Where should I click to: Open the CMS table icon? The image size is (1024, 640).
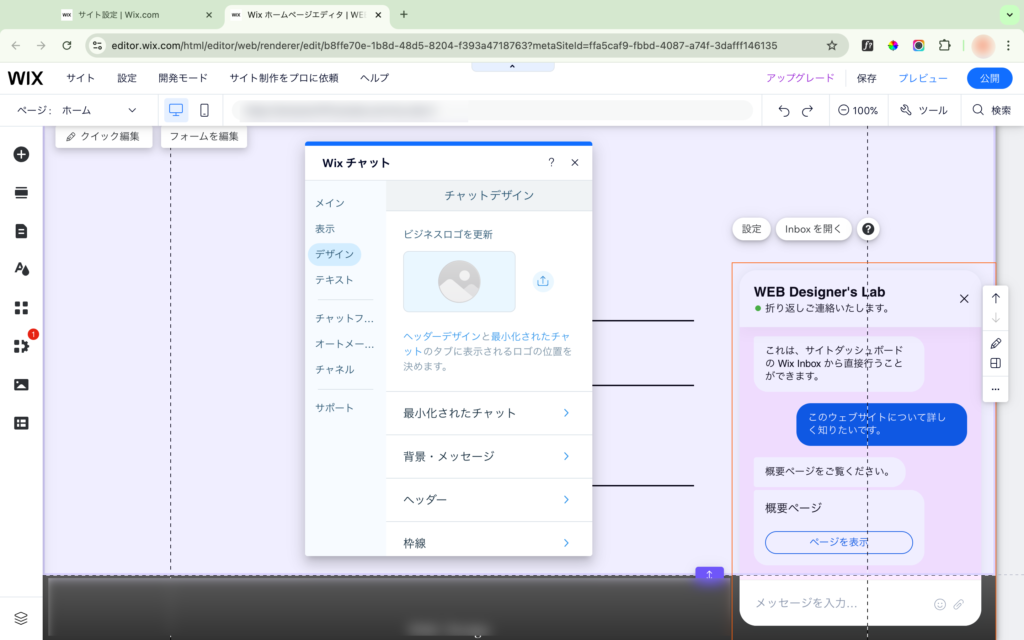[21, 423]
